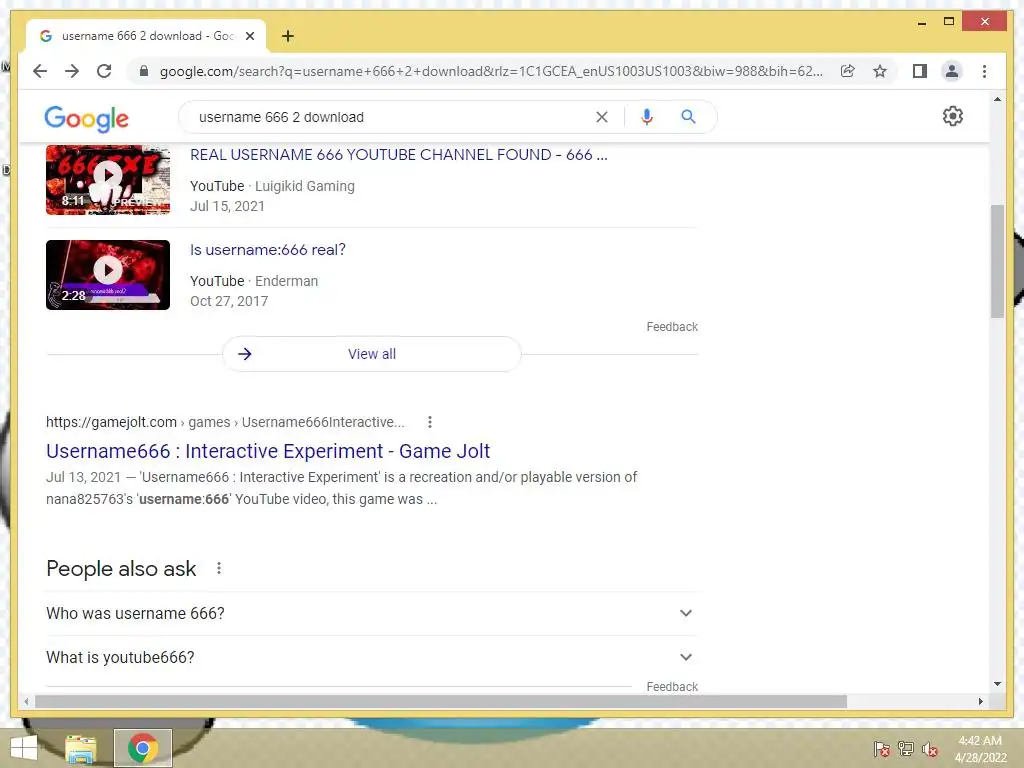1024x768 pixels.
Task: Click the scroll up arrow
Action: [x=997, y=100]
